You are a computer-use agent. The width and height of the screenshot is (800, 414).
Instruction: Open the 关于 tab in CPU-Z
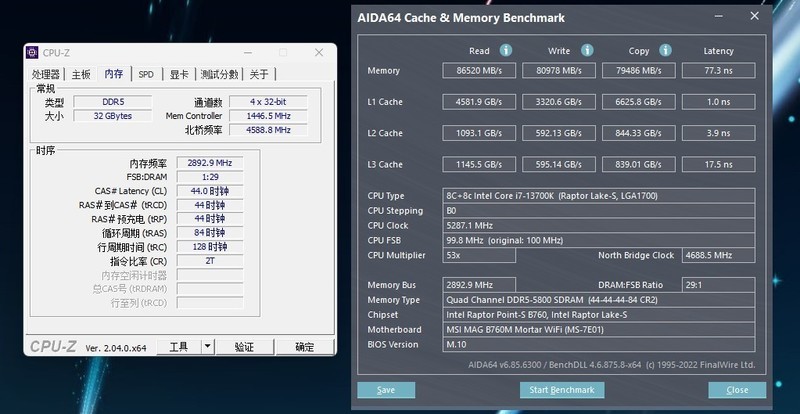pyautogui.click(x=259, y=75)
